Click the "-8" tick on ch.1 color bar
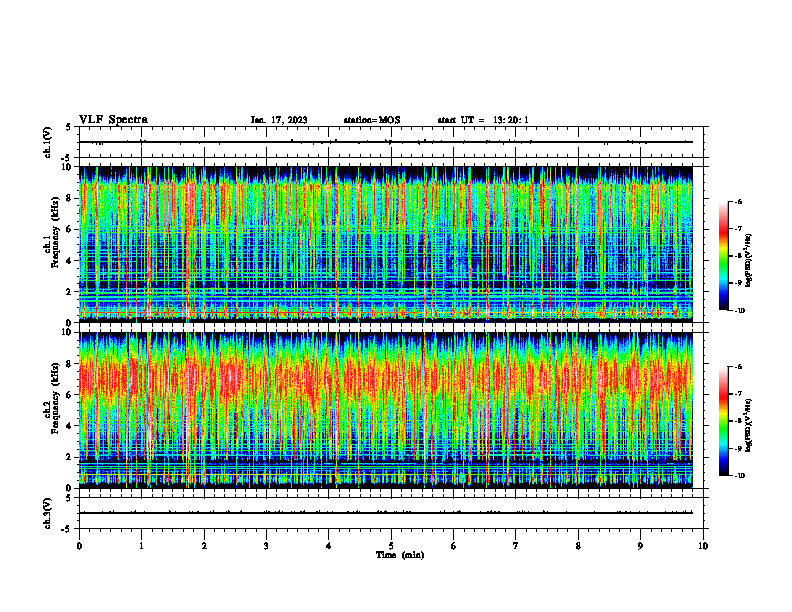792x612 pixels. coord(738,256)
